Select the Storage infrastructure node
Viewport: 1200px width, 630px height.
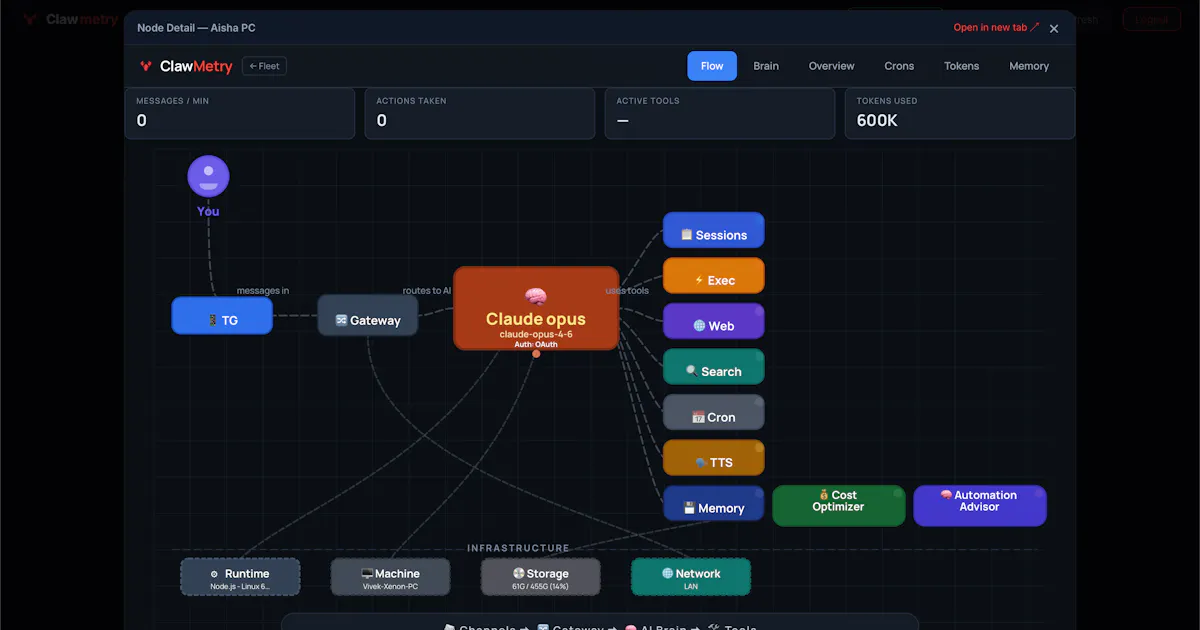click(x=541, y=577)
